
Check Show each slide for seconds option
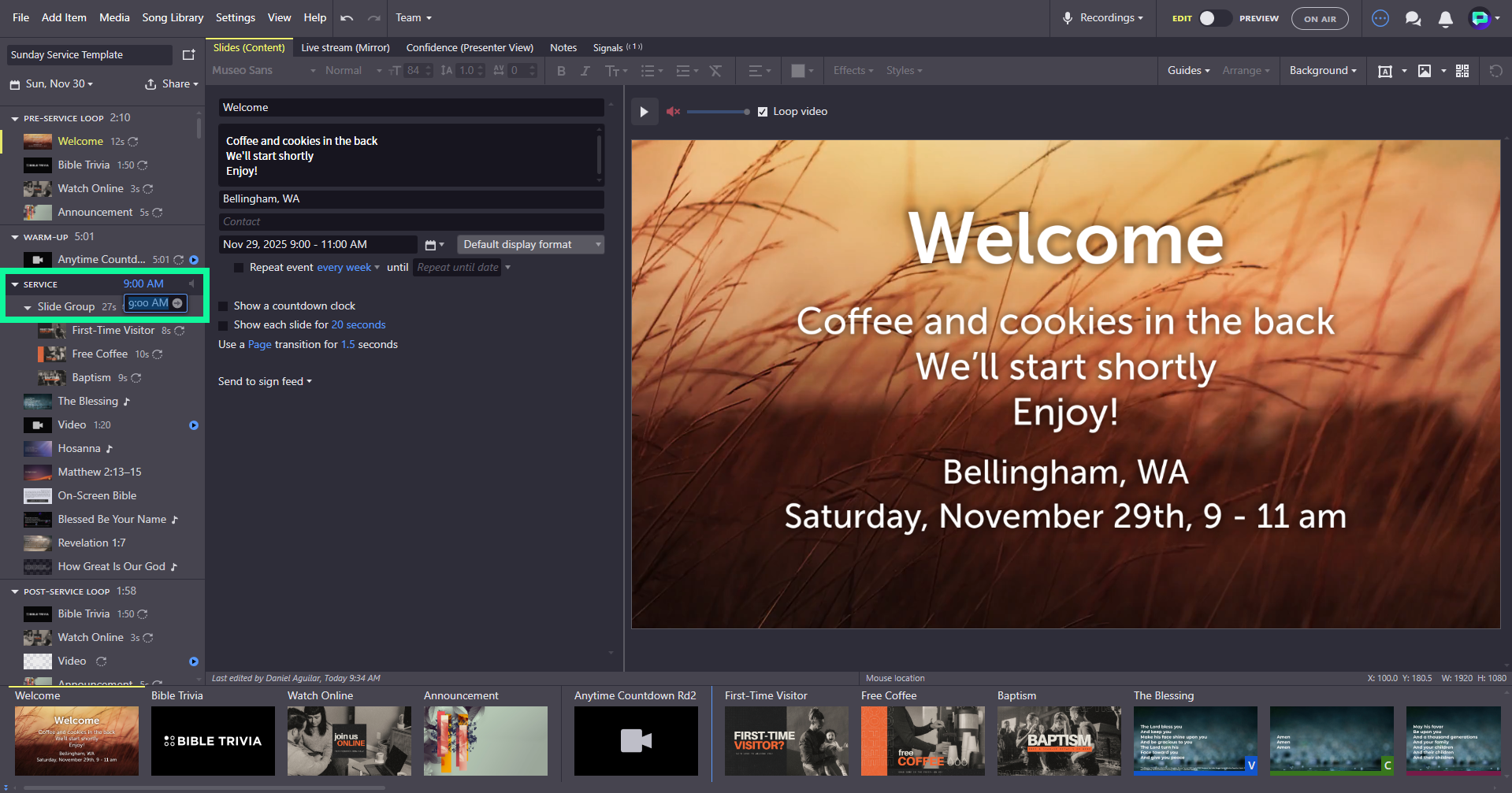click(x=223, y=325)
